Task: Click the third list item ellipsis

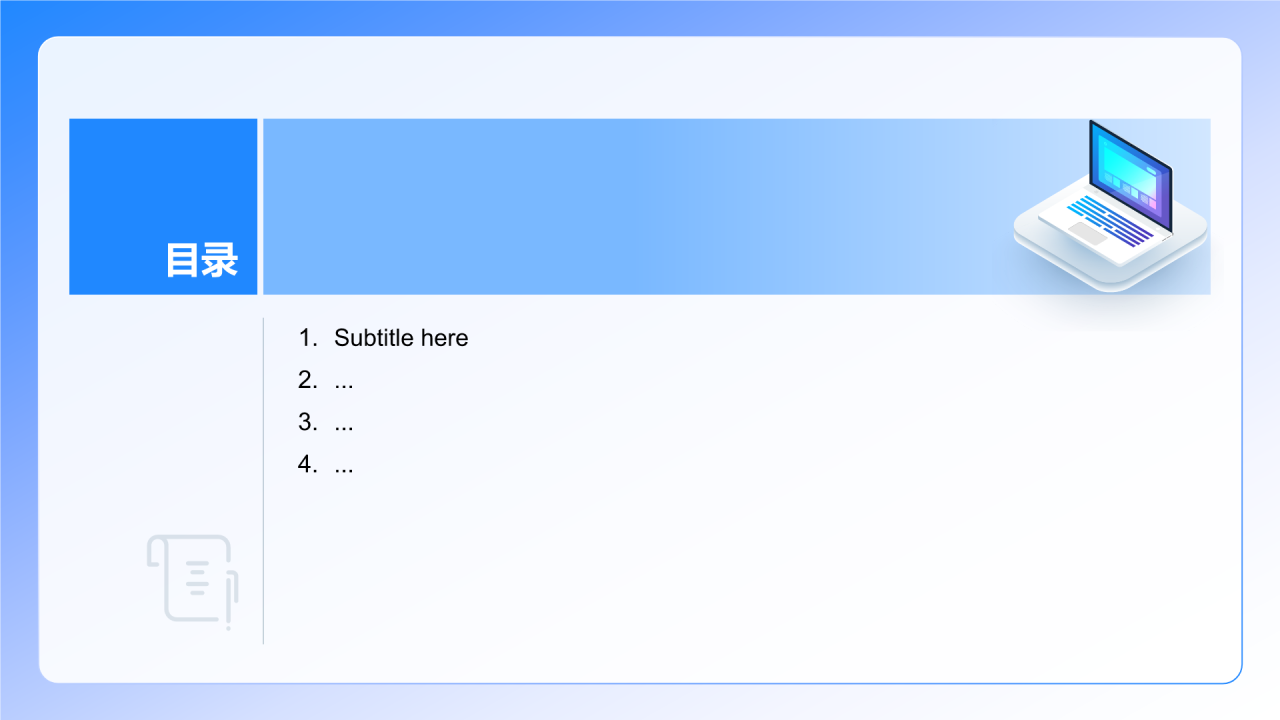Action: click(344, 423)
